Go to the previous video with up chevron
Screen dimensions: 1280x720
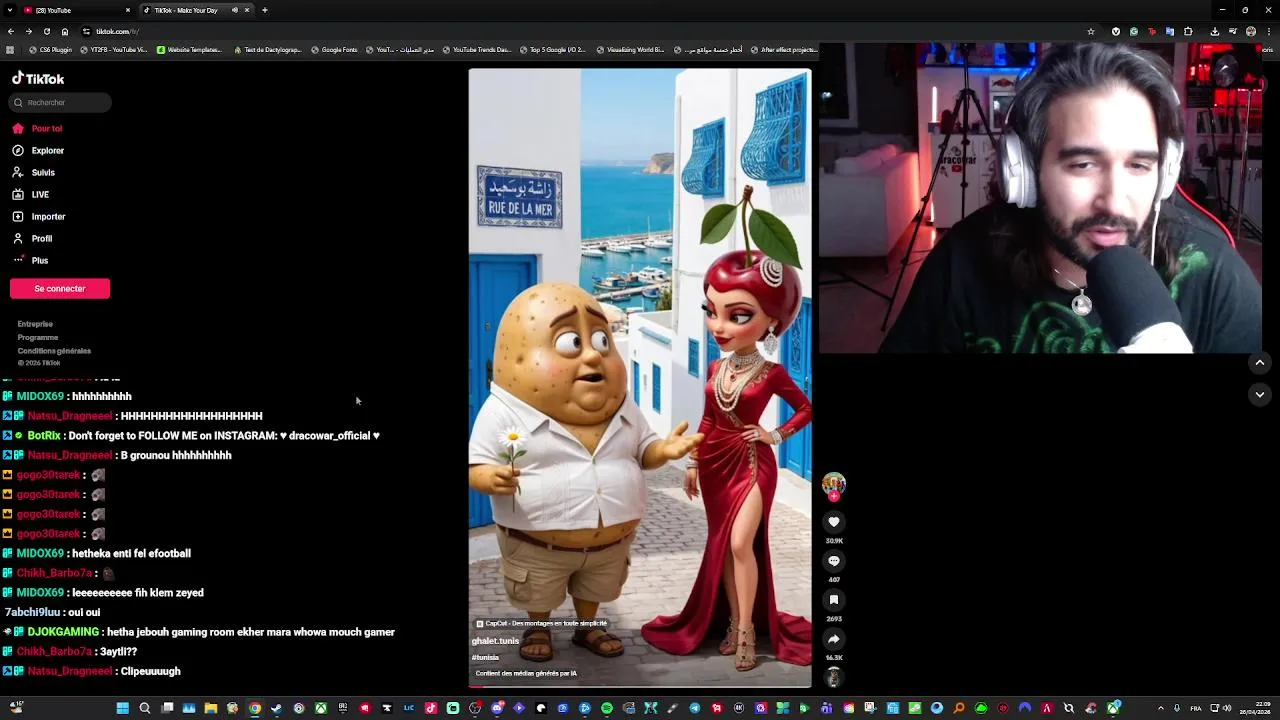(1260, 363)
